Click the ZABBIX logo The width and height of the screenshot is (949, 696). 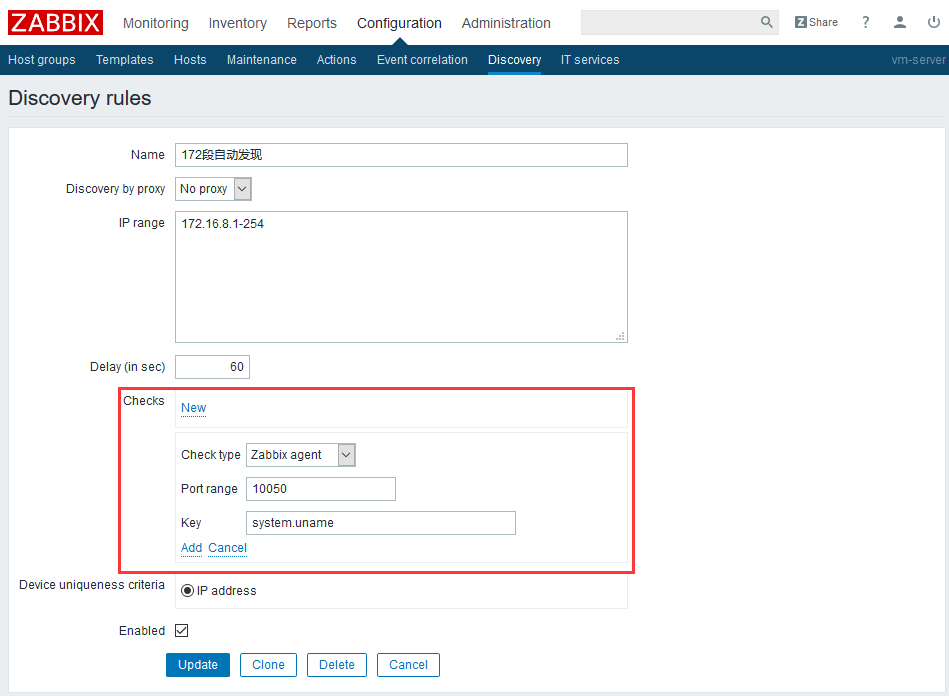click(x=55, y=22)
